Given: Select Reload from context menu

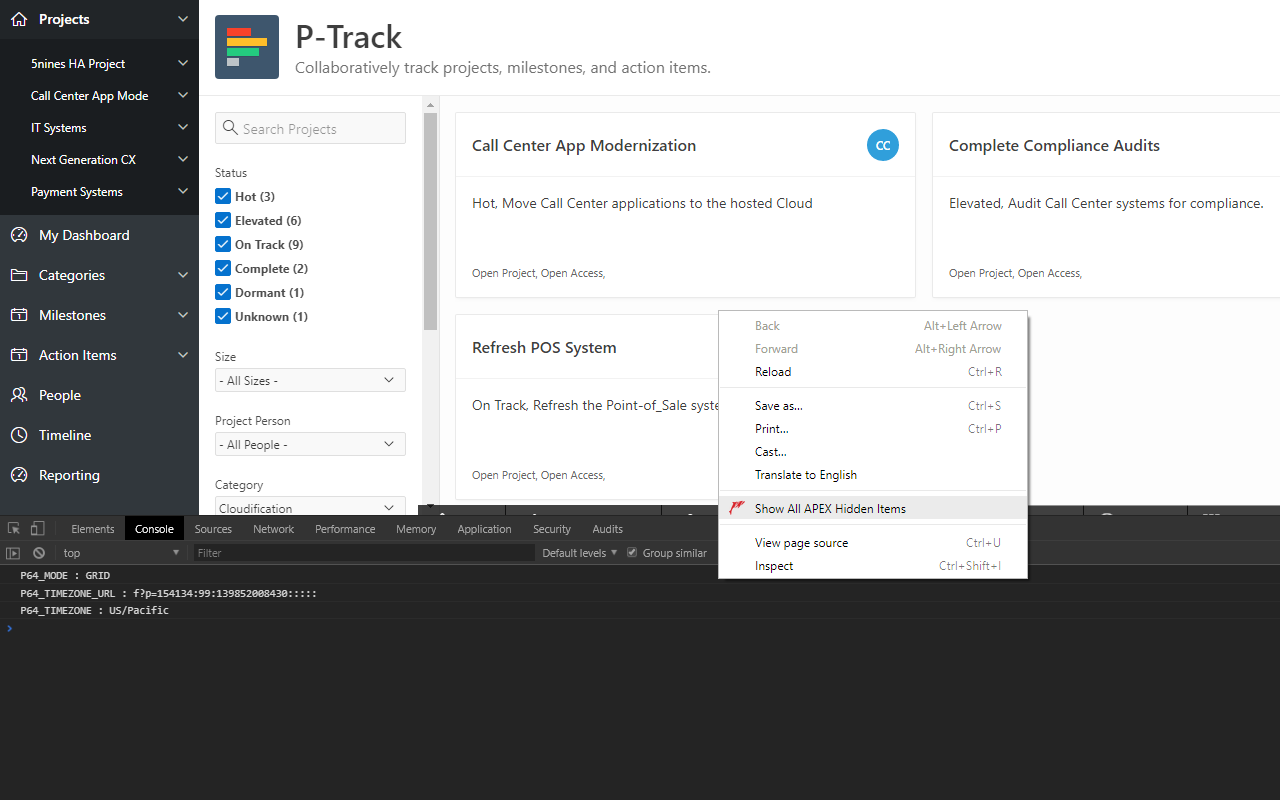Looking at the screenshot, I should click(x=872, y=371).
